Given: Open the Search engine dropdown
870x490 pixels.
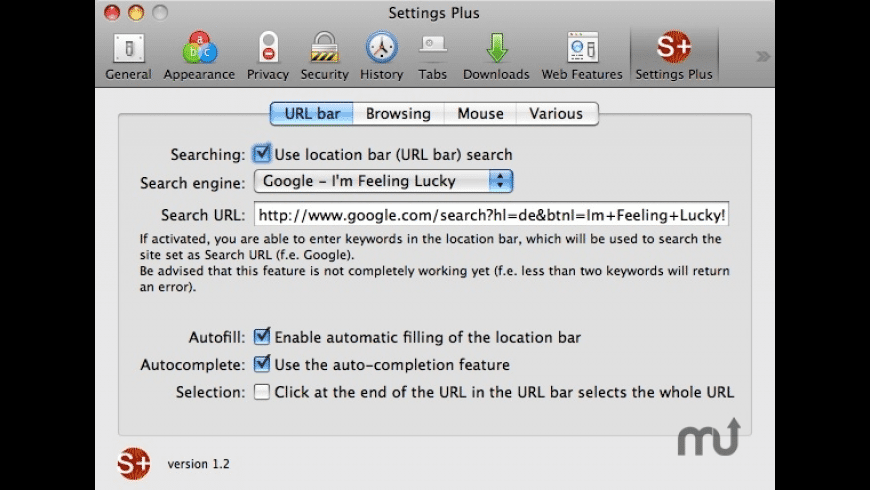Looking at the screenshot, I should (383, 181).
